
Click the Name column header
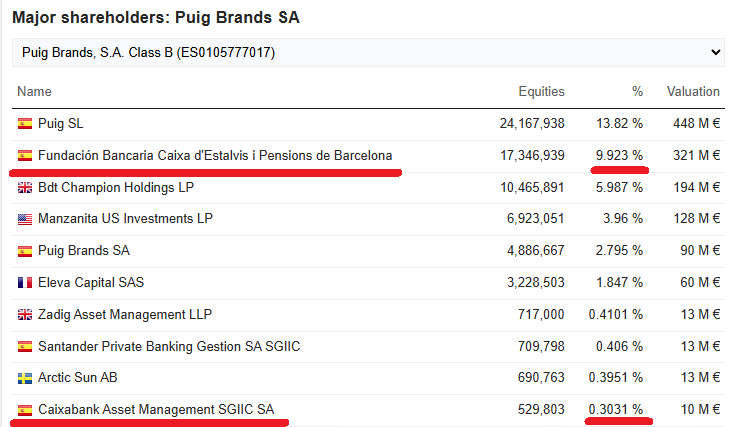click(34, 91)
